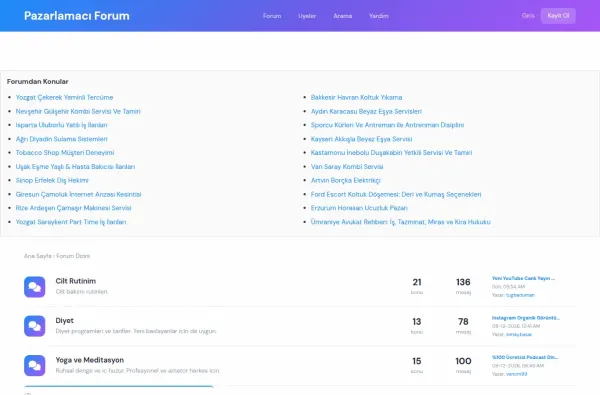Open the Diyet forum title
The image size is (600, 395).
[x=64, y=320]
